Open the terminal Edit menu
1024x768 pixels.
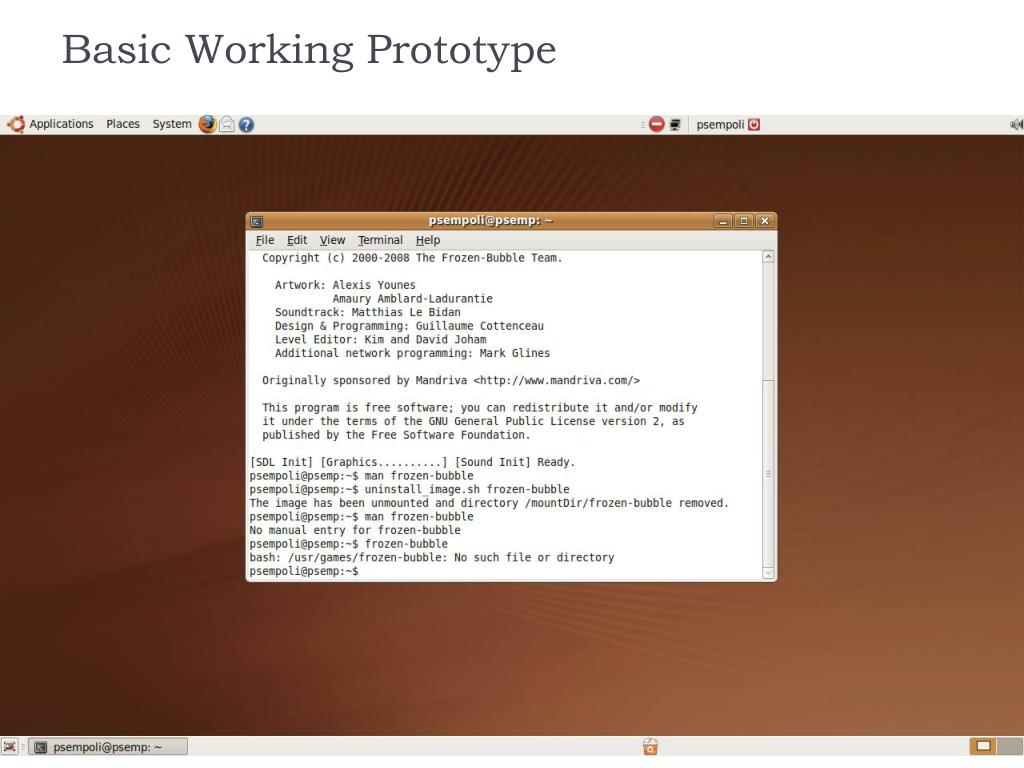pos(296,240)
